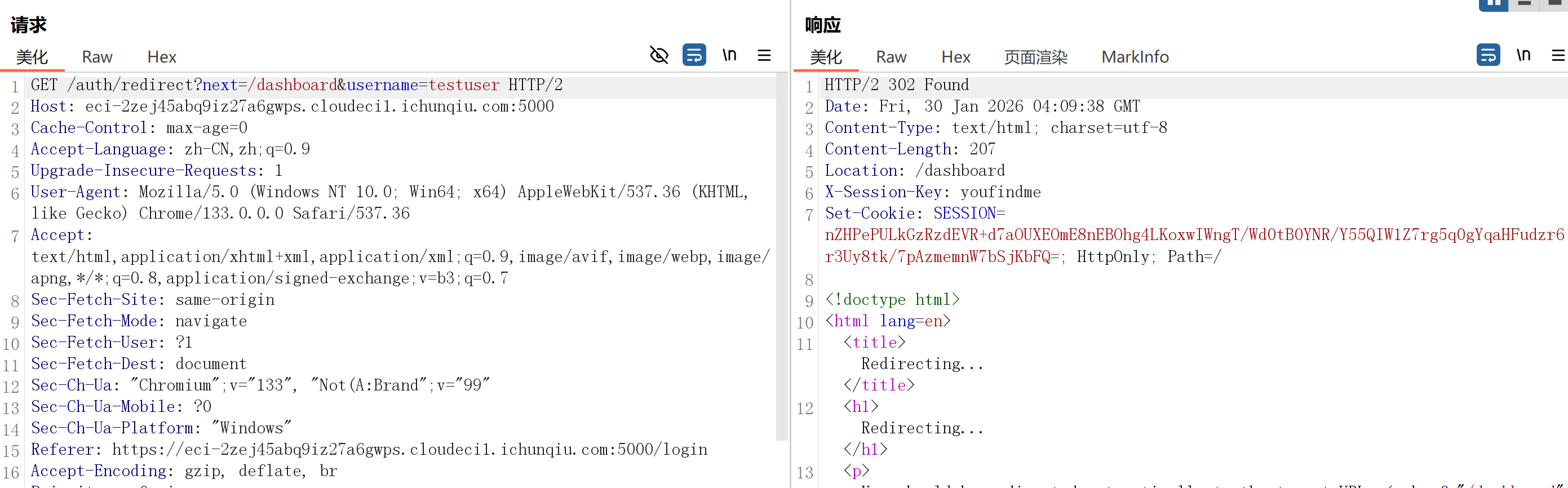Show \n non-printable characters in response panel
This screenshot has width=1568, height=488.
(1523, 55)
